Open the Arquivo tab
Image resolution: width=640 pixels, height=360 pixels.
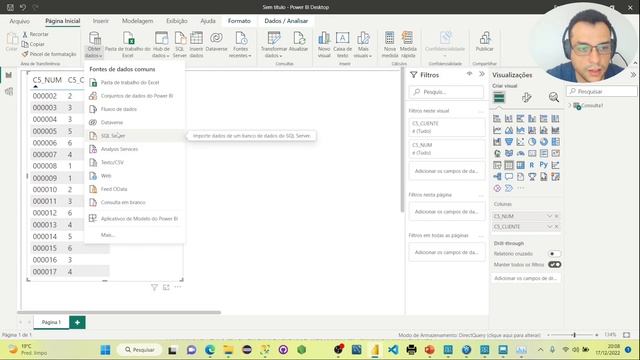[20, 21]
